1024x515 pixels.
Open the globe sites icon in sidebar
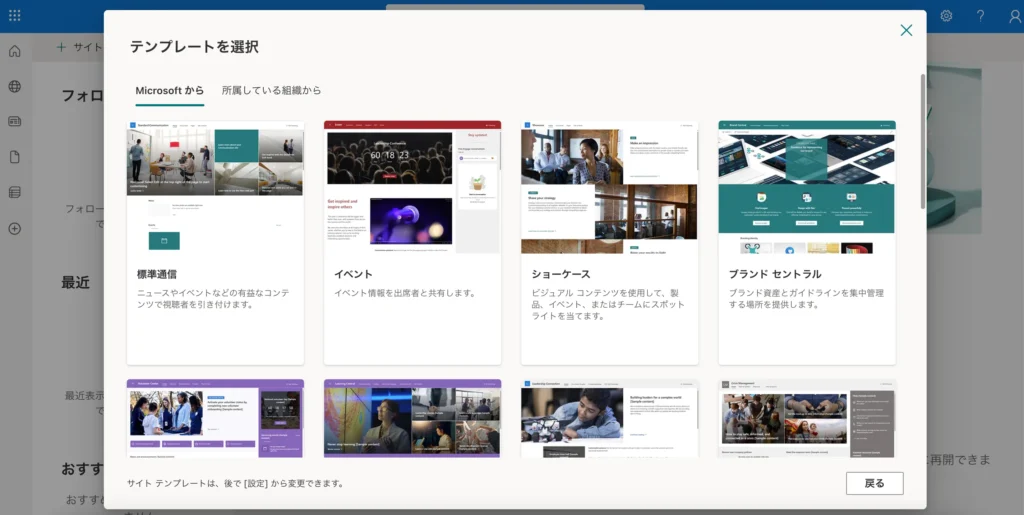[14, 86]
